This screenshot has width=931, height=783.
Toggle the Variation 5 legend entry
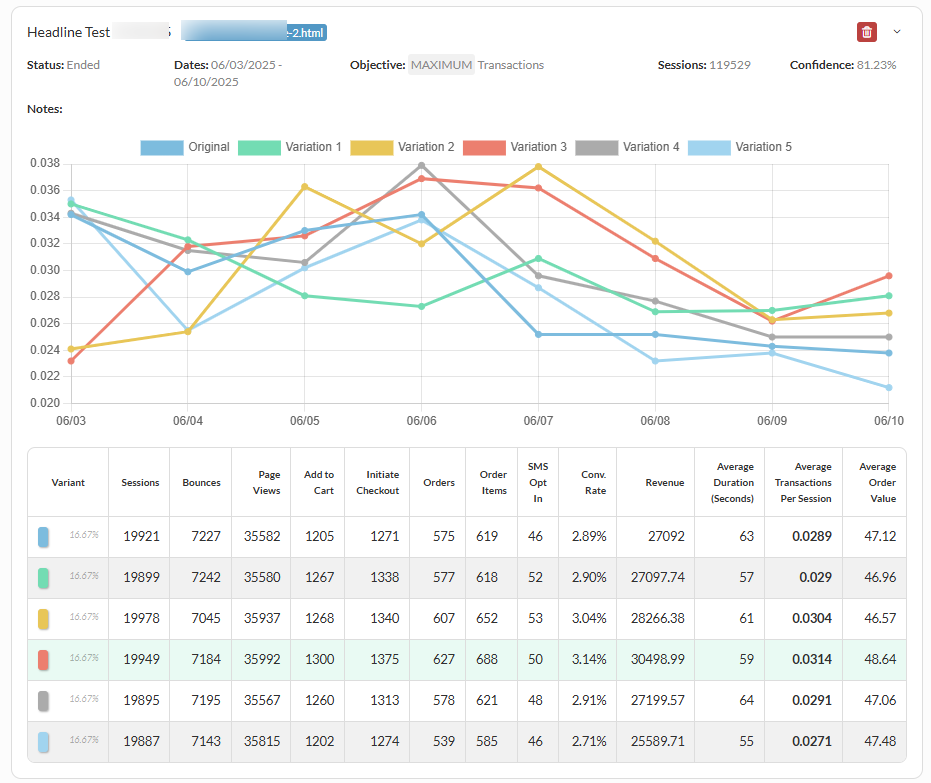pyautogui.click(x=740, y=147)
